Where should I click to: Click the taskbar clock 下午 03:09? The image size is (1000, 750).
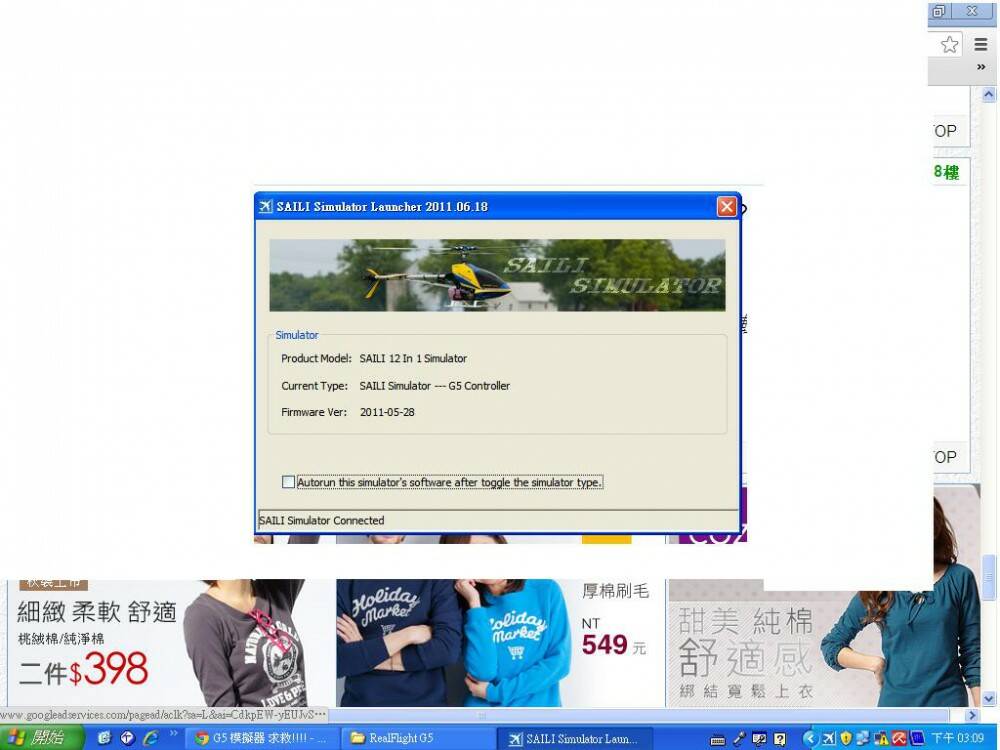(x=957, y=739)
